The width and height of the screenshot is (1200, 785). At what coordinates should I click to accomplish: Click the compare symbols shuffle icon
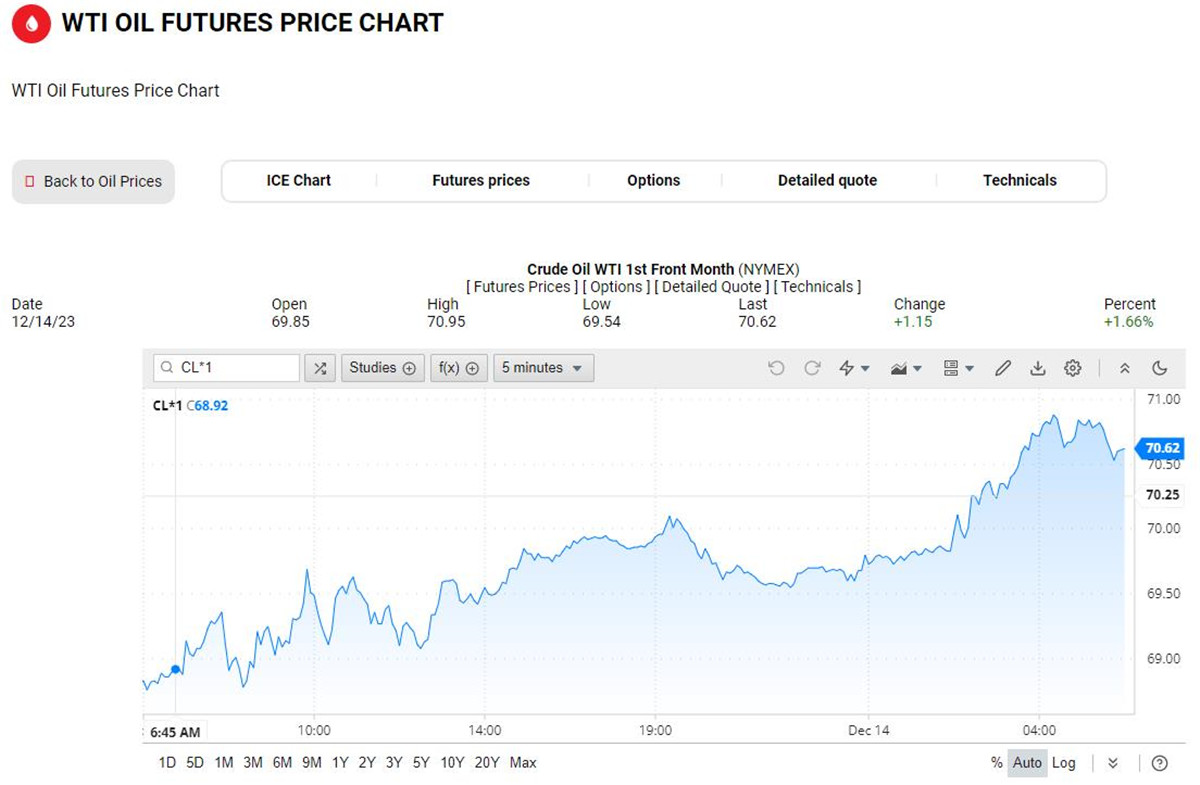tap(320, 368)
